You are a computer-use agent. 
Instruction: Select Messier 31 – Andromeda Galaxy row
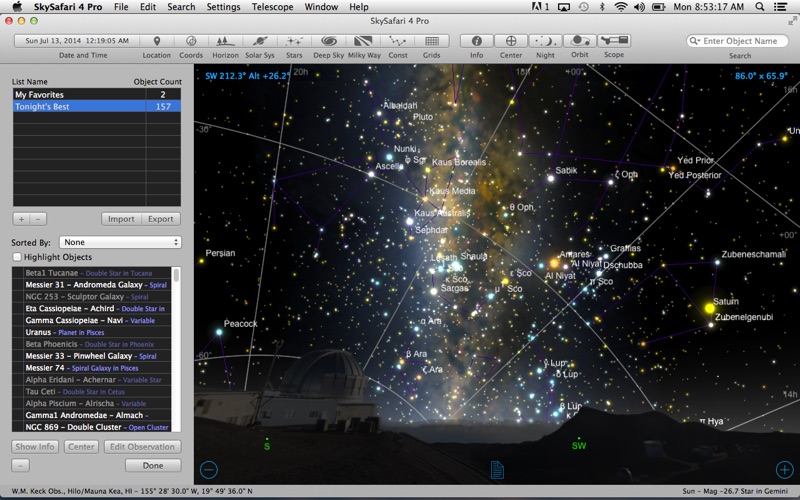[92, 285]
